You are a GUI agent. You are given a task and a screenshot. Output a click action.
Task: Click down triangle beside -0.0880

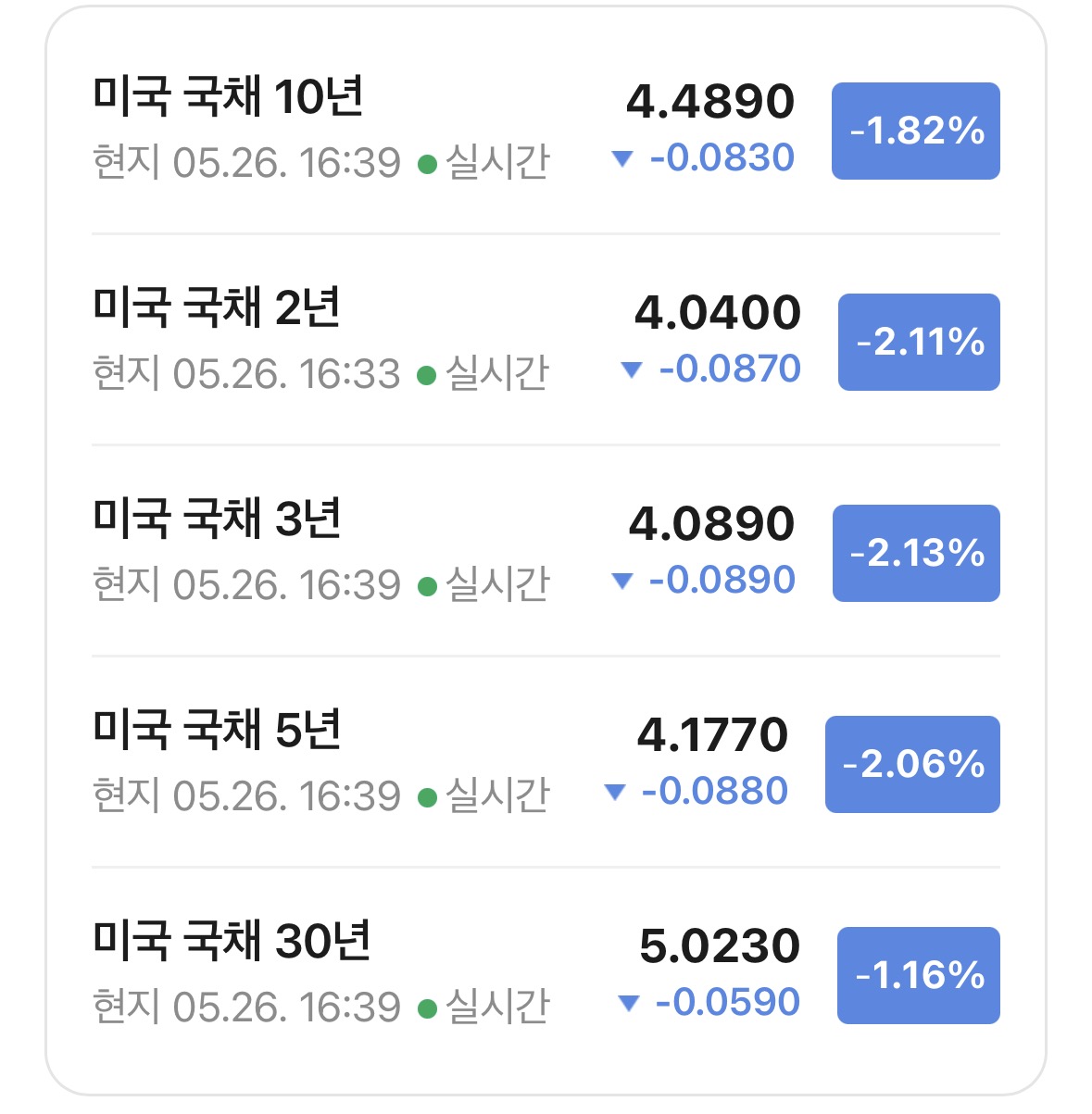pyautogui.click(x=615, y=793)
